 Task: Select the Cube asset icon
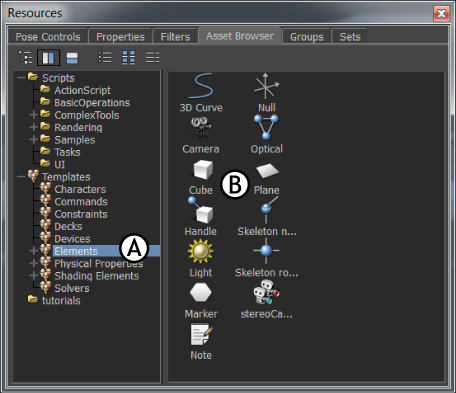pyautogui.click(x=203, y=169)
